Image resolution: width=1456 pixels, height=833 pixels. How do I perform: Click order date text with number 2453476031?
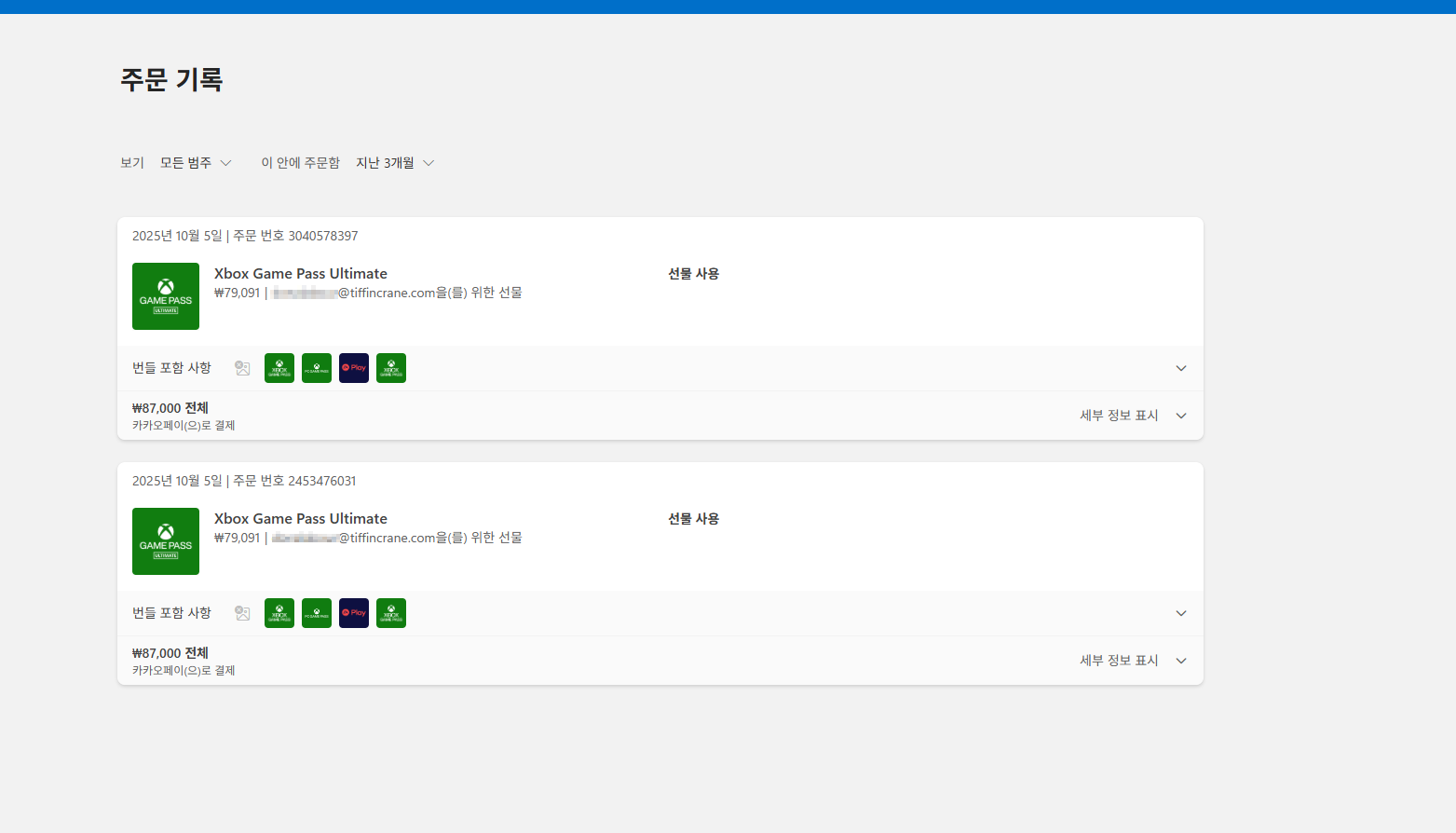(x=244, y=481)
